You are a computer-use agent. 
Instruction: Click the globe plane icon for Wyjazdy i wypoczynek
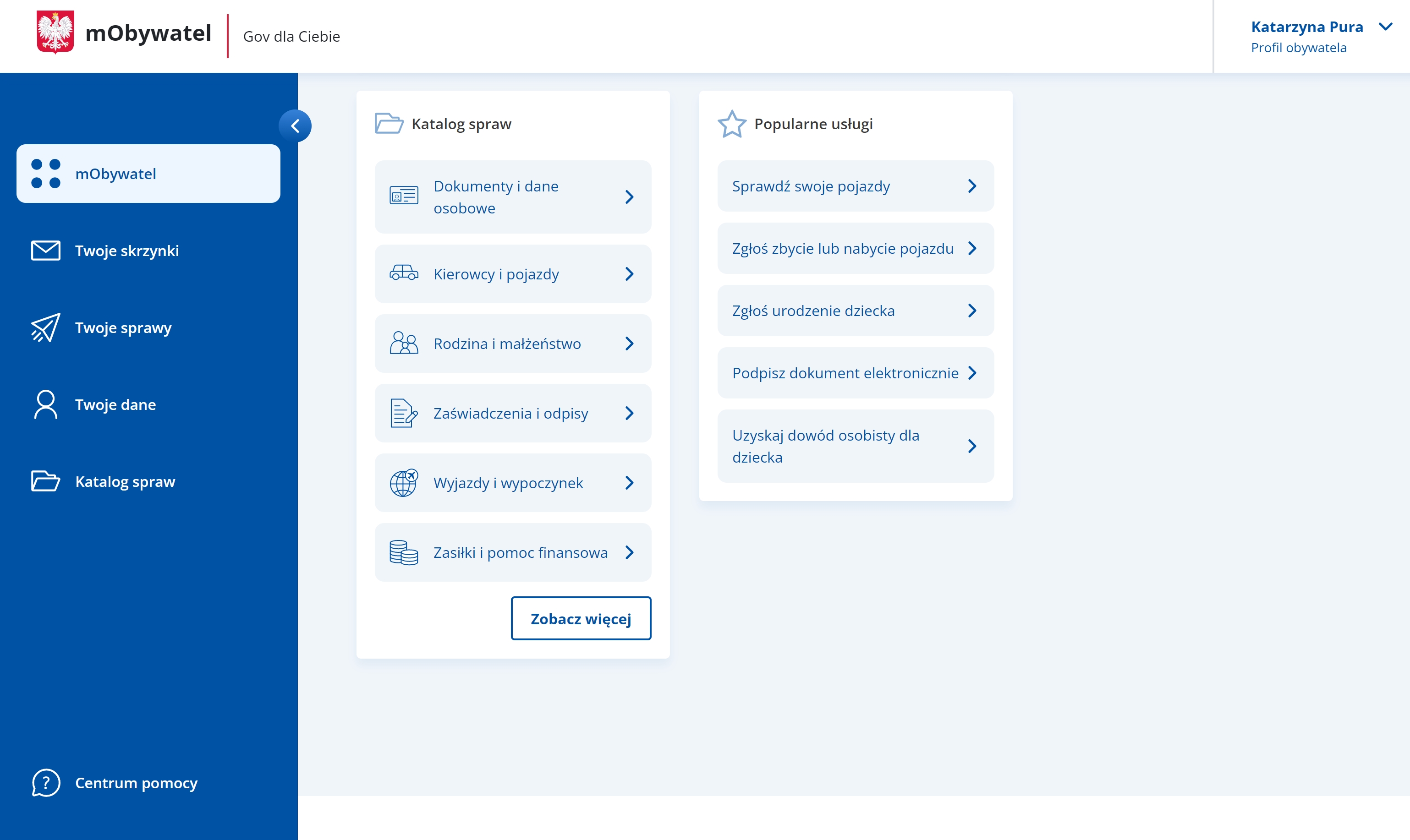pos(404,482)
